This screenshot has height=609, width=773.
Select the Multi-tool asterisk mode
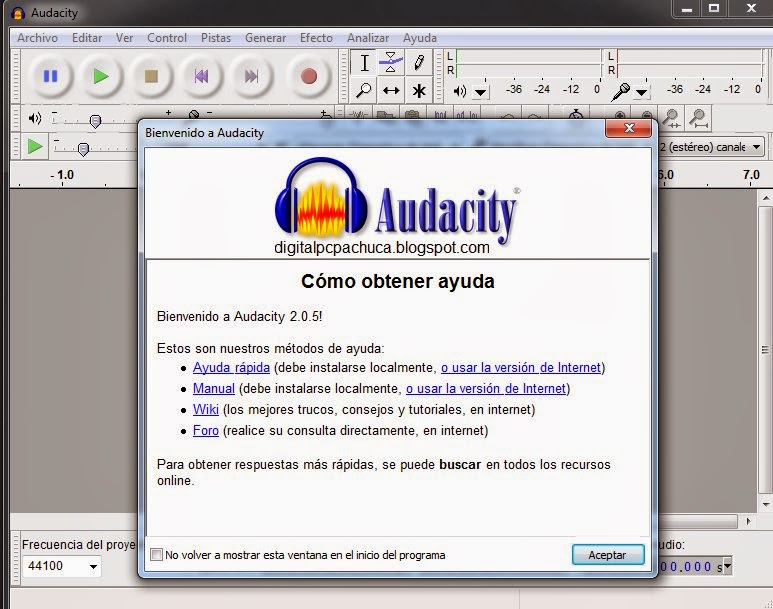click(x=419, y=91)
